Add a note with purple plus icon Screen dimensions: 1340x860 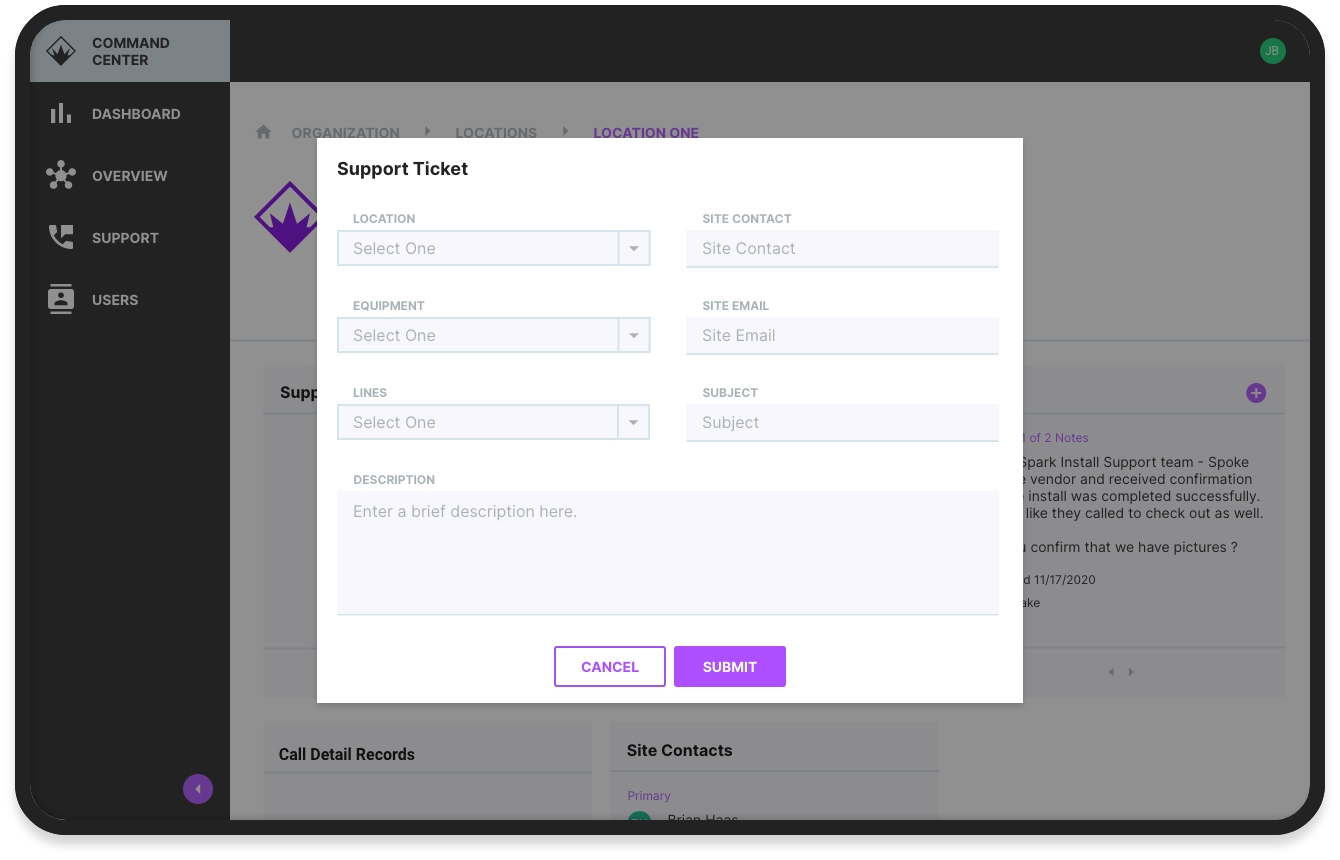[x=1256, y=393]
